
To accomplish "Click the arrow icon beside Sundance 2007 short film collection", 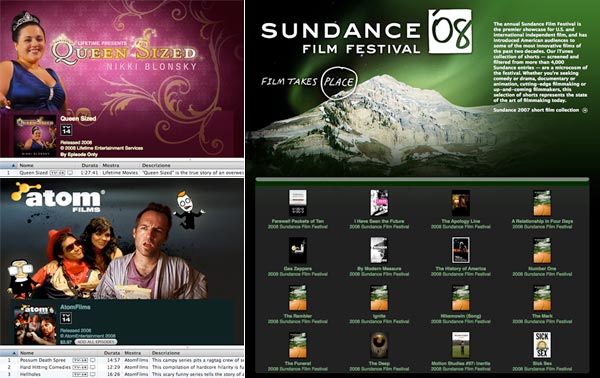I will click(585, 110).
